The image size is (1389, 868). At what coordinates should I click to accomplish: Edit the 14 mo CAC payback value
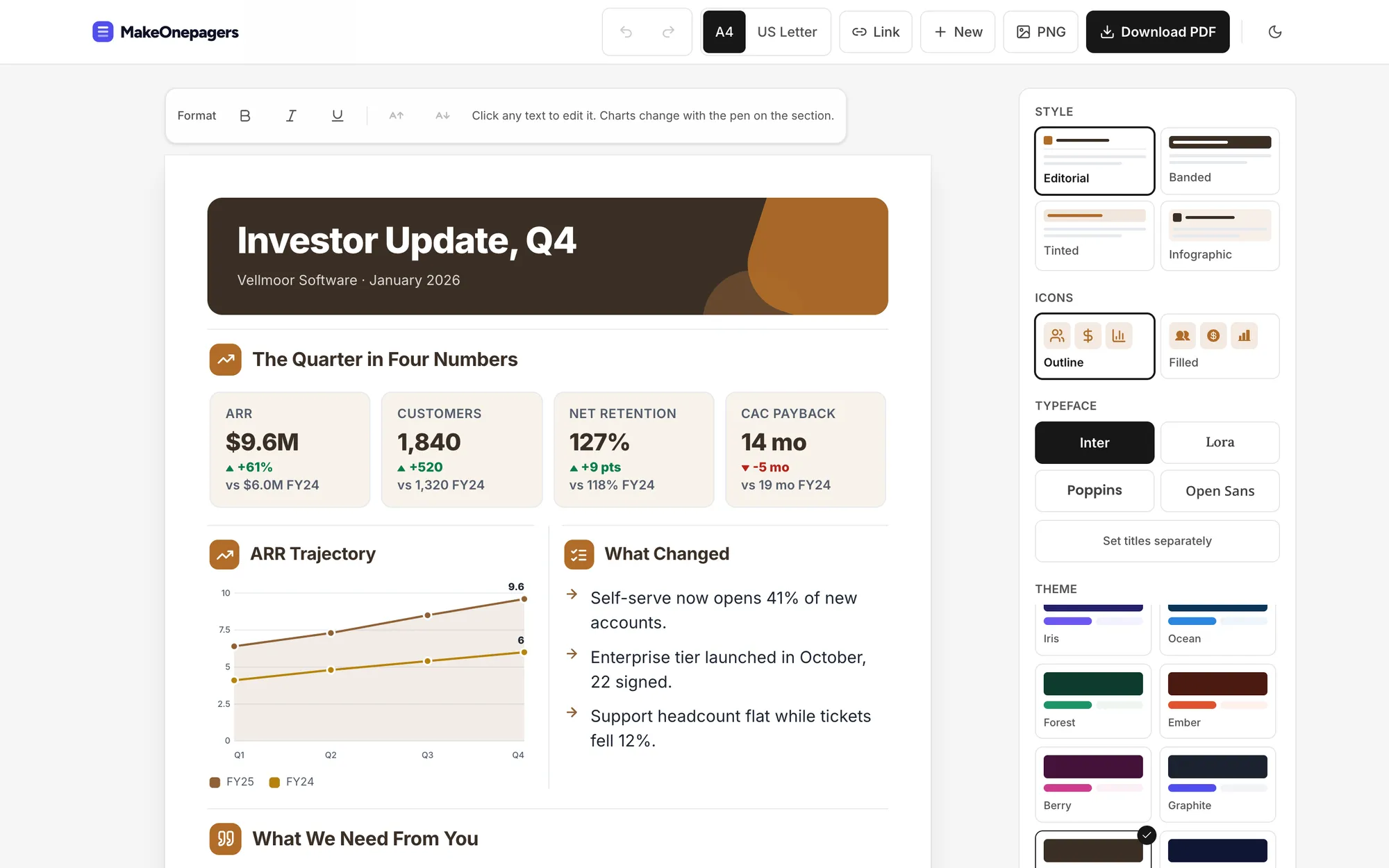(x=774, y=442)
